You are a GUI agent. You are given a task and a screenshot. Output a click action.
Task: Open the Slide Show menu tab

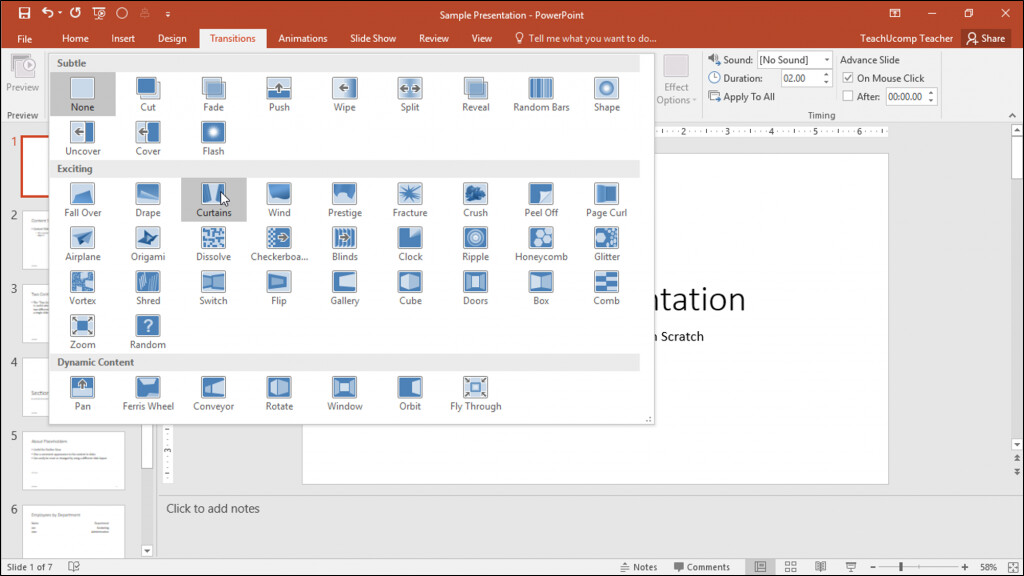coord(372,38)
